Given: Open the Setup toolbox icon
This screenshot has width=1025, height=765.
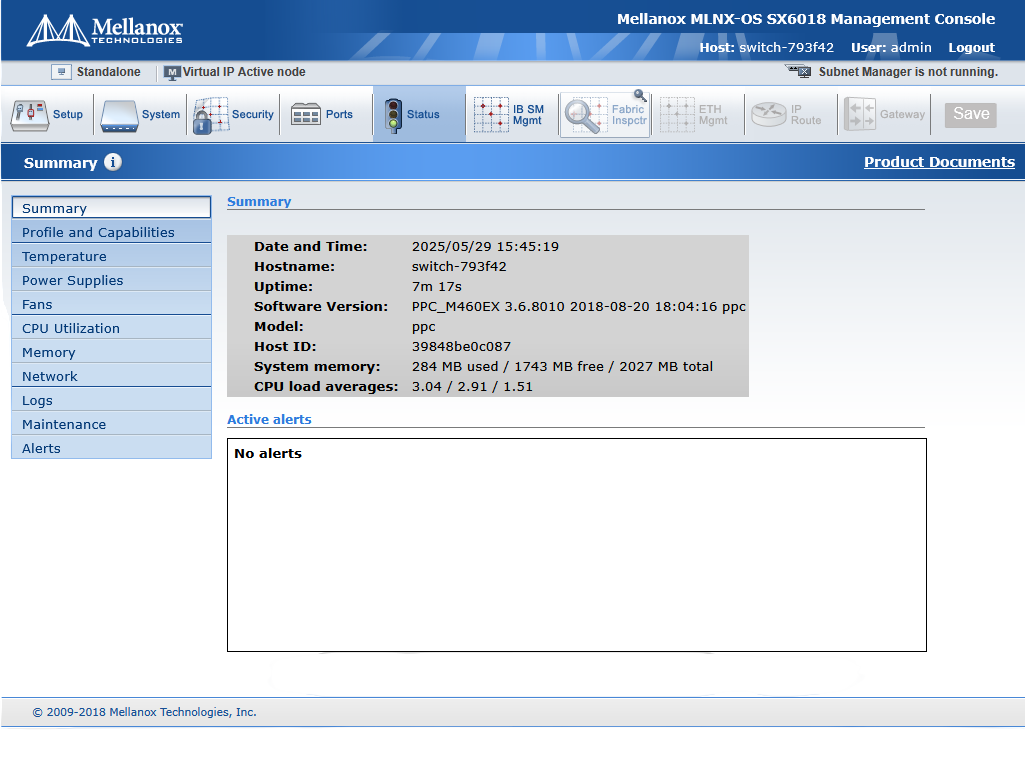Looking at the screenshot, I should [29, 115].
